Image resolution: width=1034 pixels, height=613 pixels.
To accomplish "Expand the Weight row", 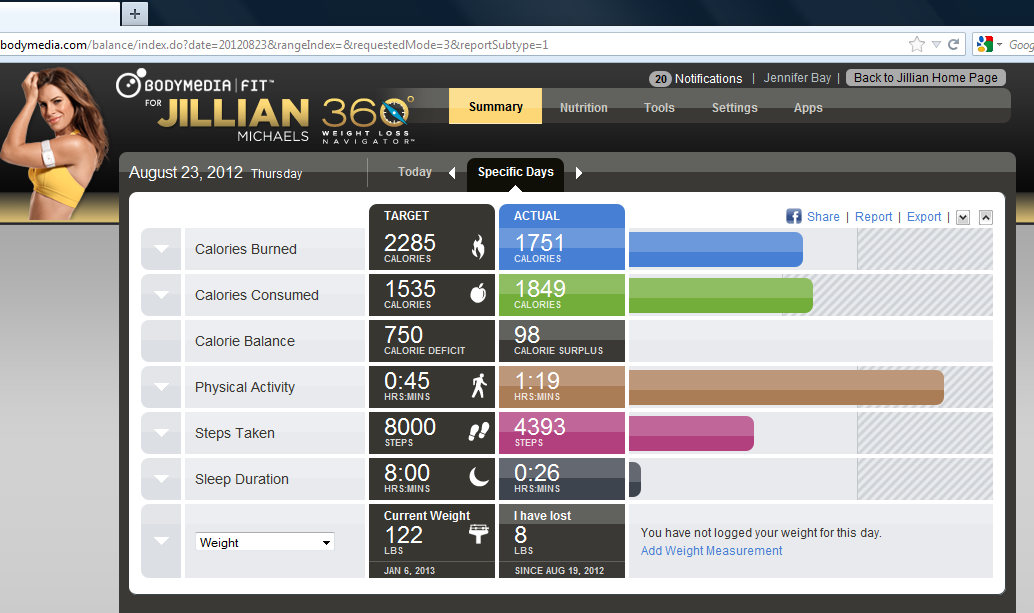I will tap(161, 541).
